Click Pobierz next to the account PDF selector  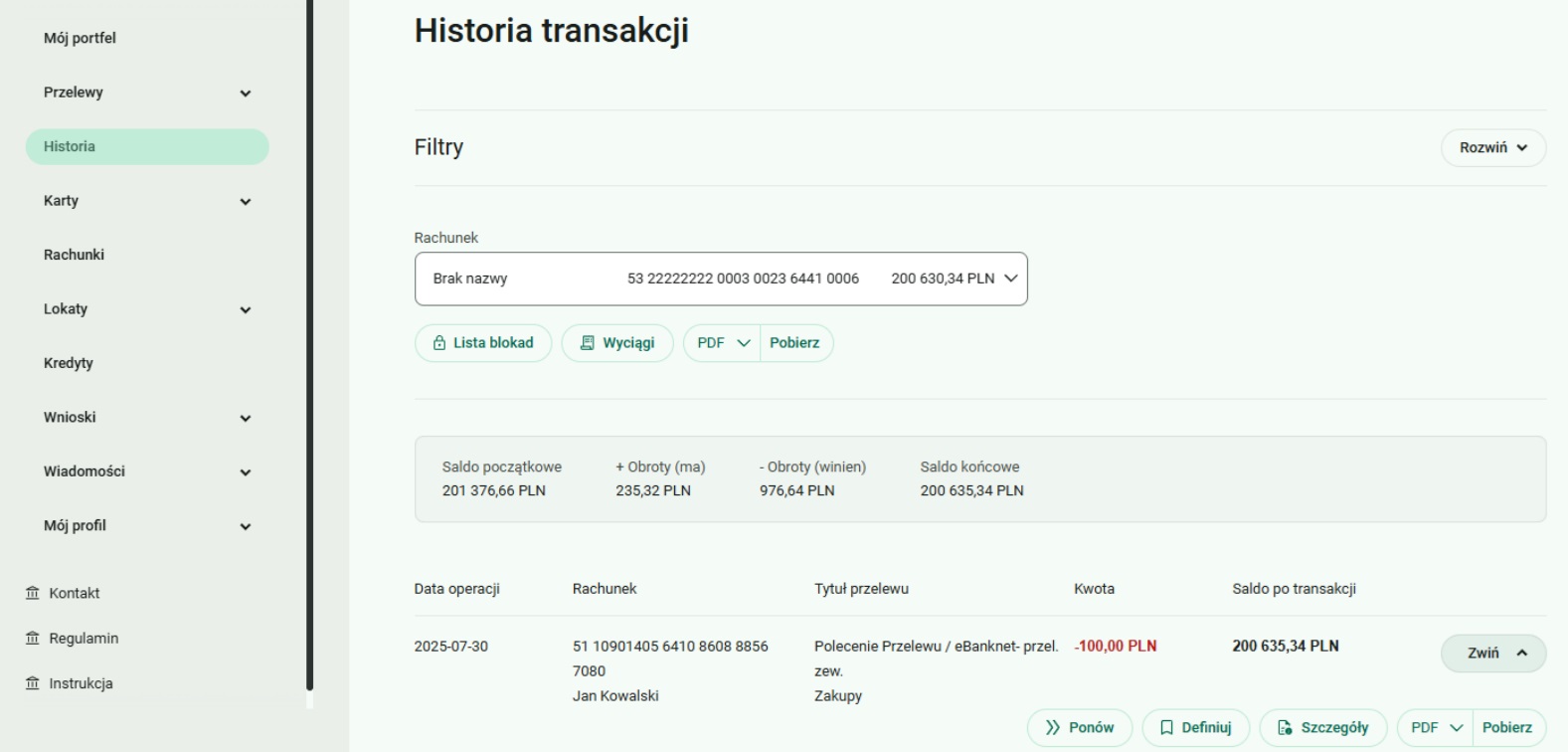tap(794, 343)
